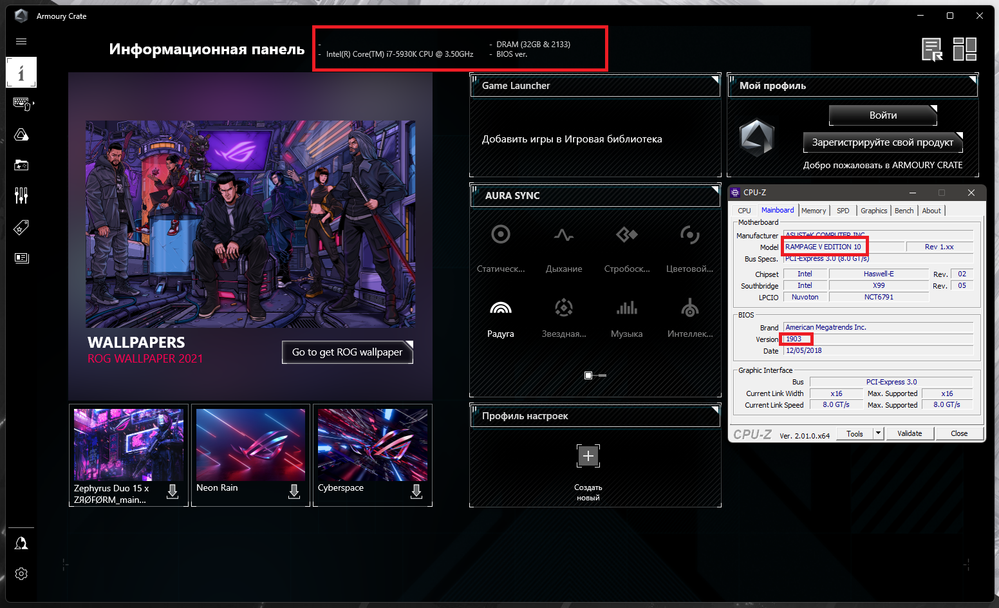This screenshot has height=608, width=999.
Task: Click the NCT6791 LPCIO field
Action: (x=879, y=297)
